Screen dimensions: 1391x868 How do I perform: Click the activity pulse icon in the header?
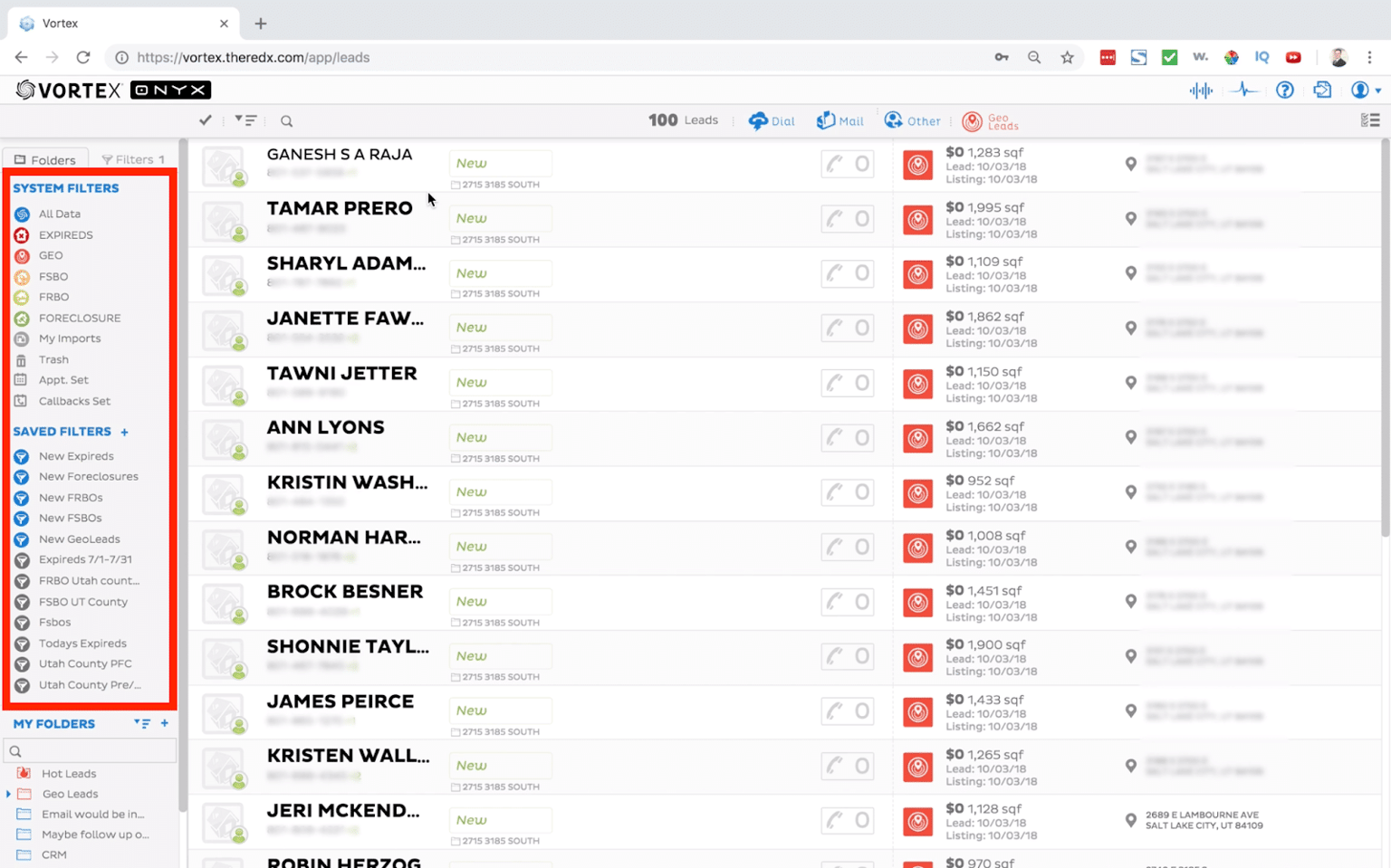pos(1244,90)
